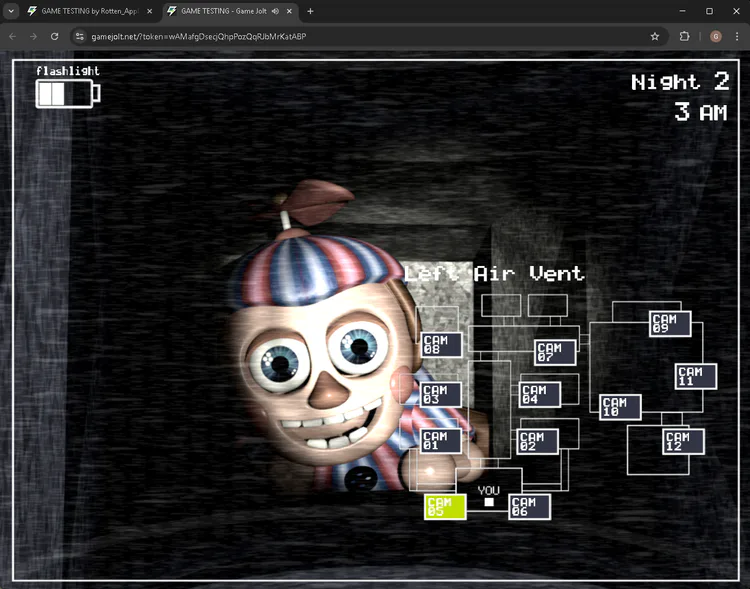View CAM 10 on the camera map
The width and height of the screenshot is (750, 589).
tap(620, 407)
